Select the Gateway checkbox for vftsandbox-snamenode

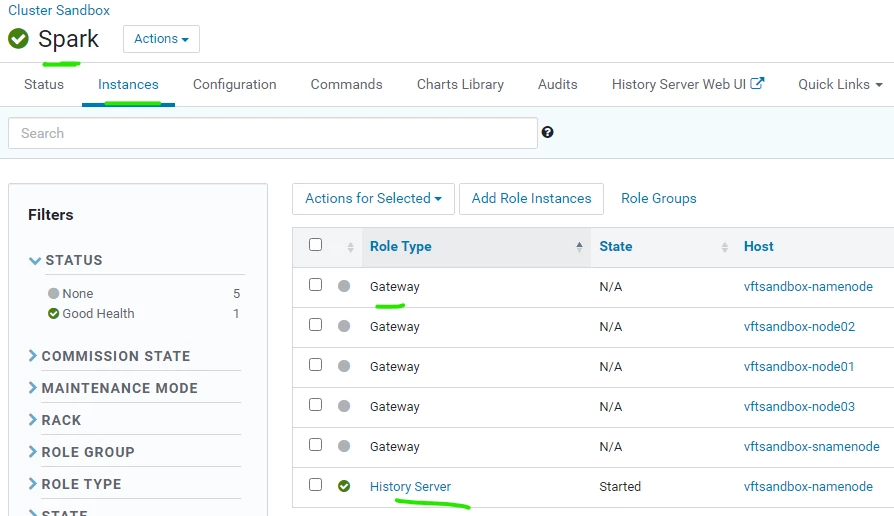(315, 444)
